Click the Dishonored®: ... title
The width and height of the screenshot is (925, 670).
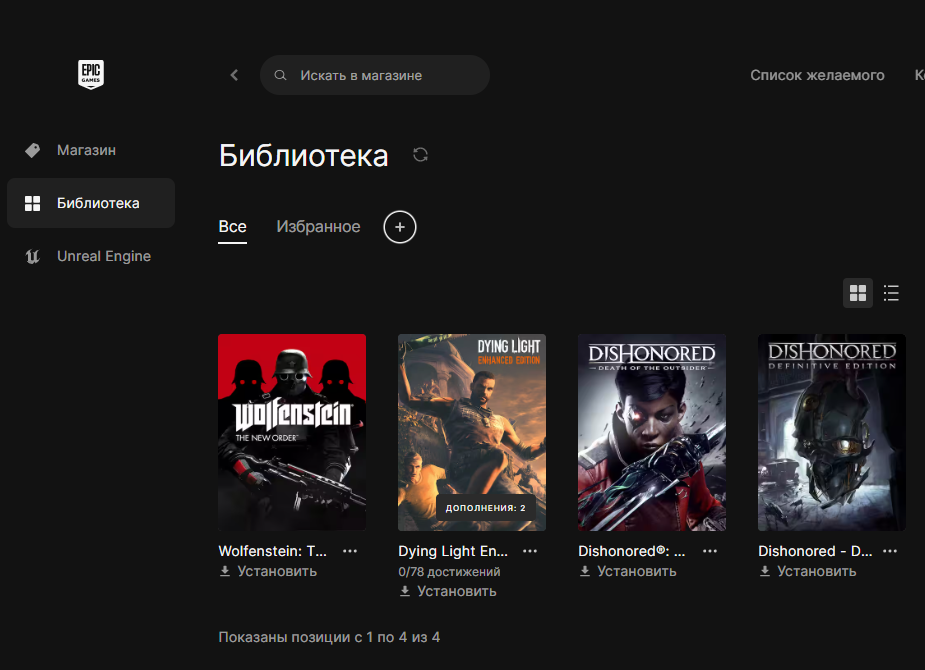pyautogui.click(x=632, y=551)
